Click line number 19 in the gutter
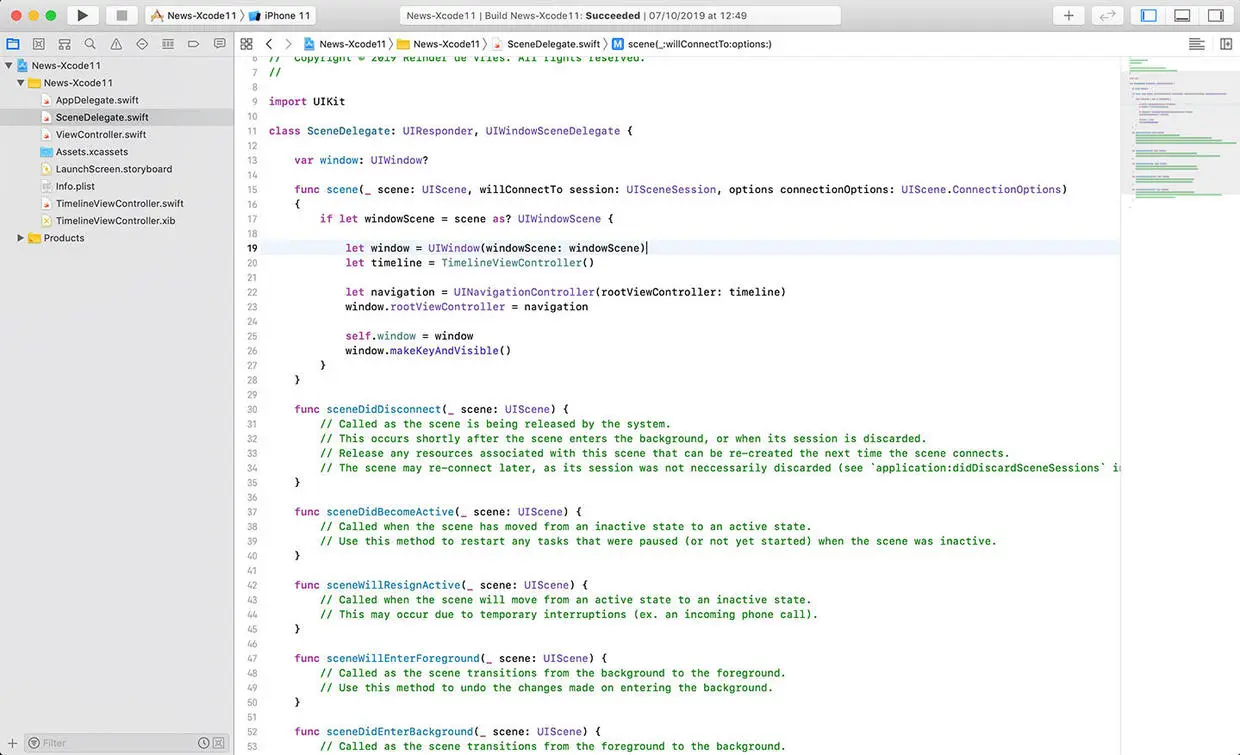The image size is (1240, 755). [x=252, y=248]
